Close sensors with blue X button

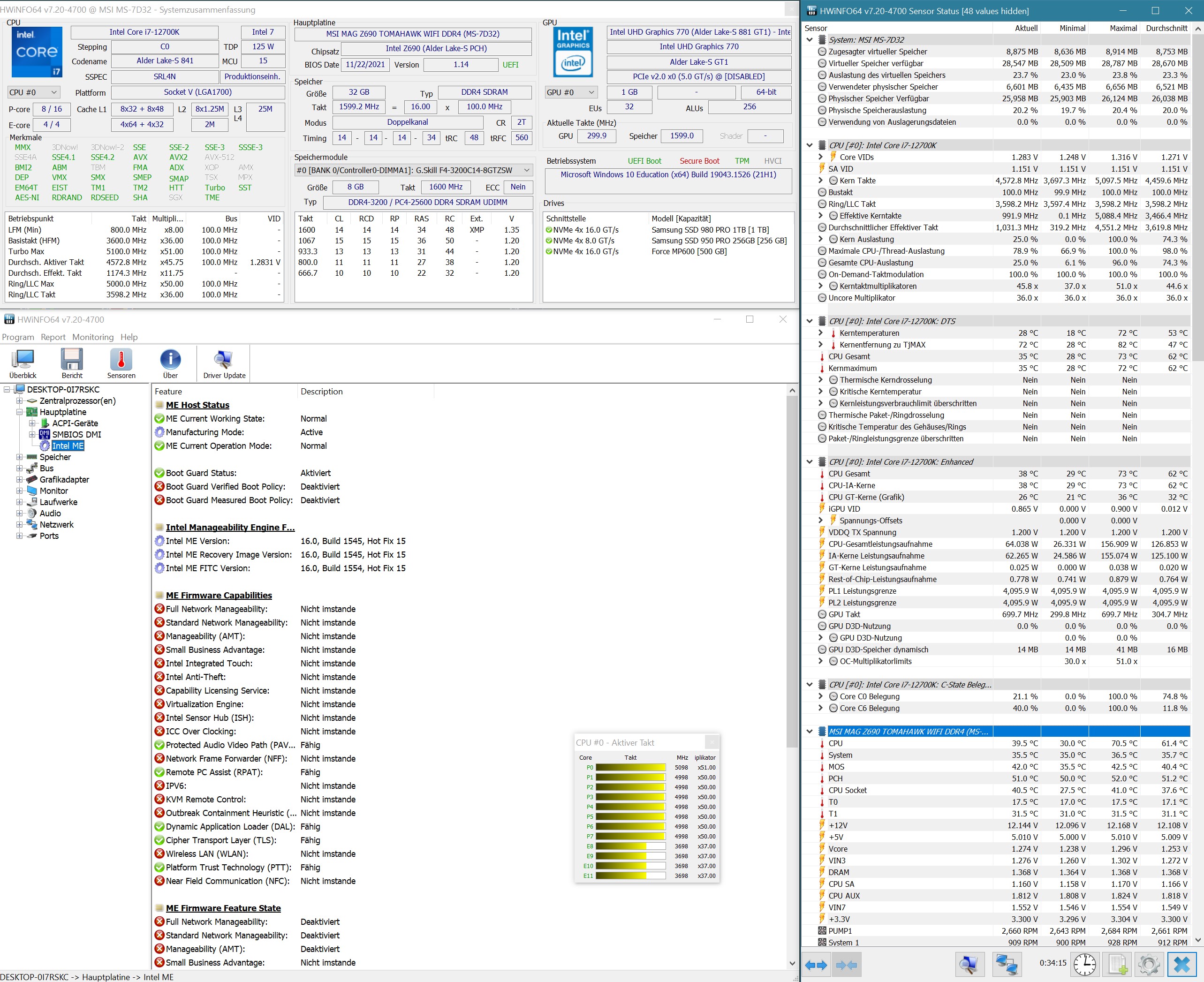1181,965
